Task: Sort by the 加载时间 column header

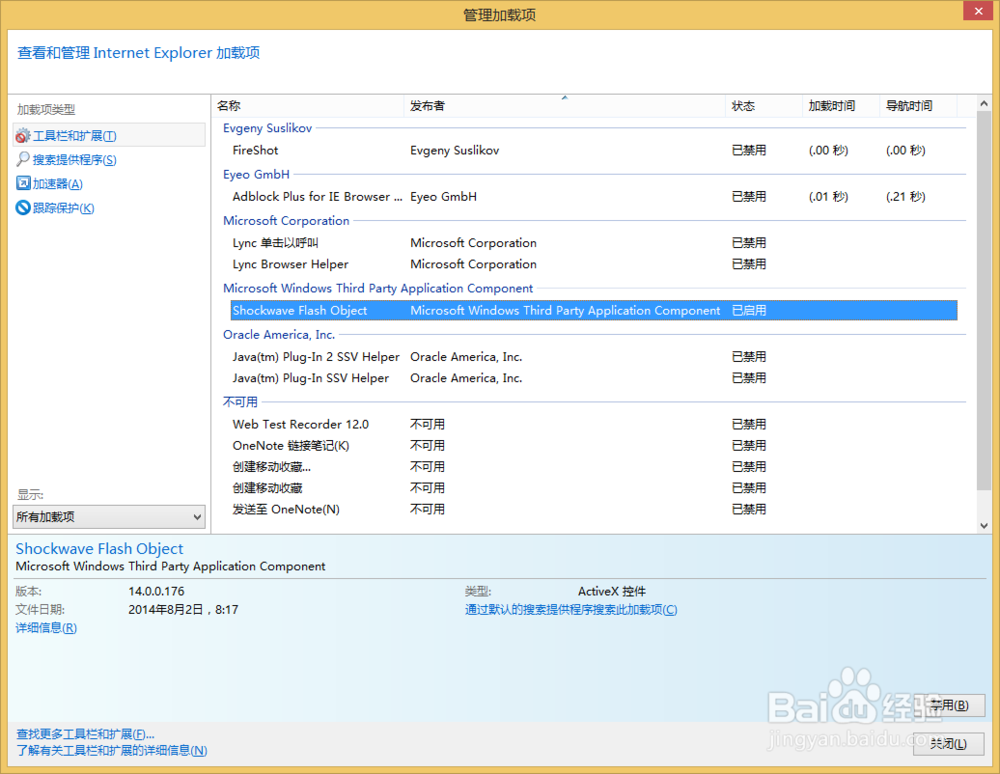Action: coord(841,106)
